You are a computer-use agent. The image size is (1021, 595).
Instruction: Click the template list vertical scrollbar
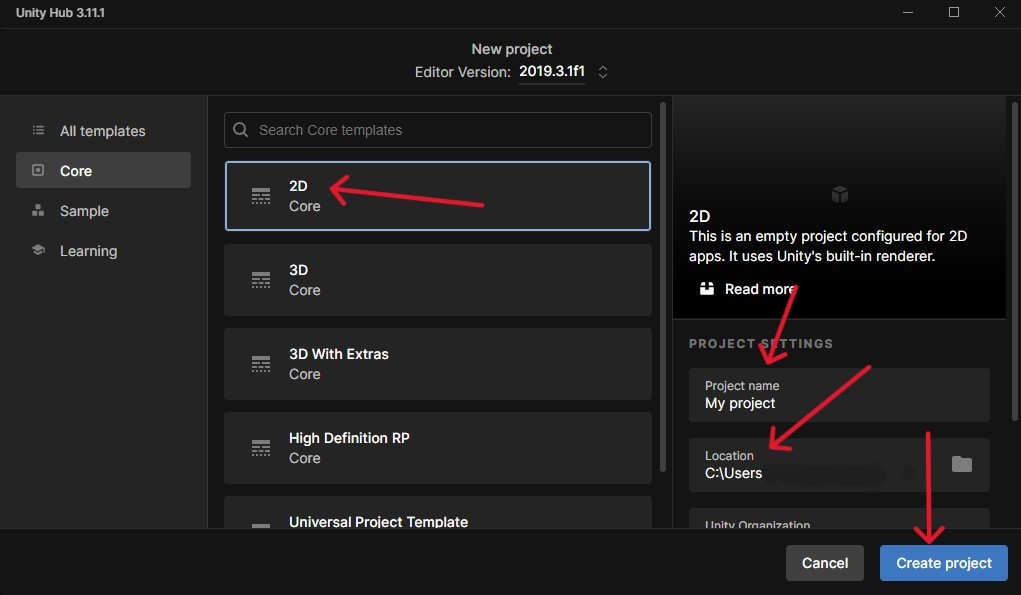pyautogui.click(x=663, y=286)
